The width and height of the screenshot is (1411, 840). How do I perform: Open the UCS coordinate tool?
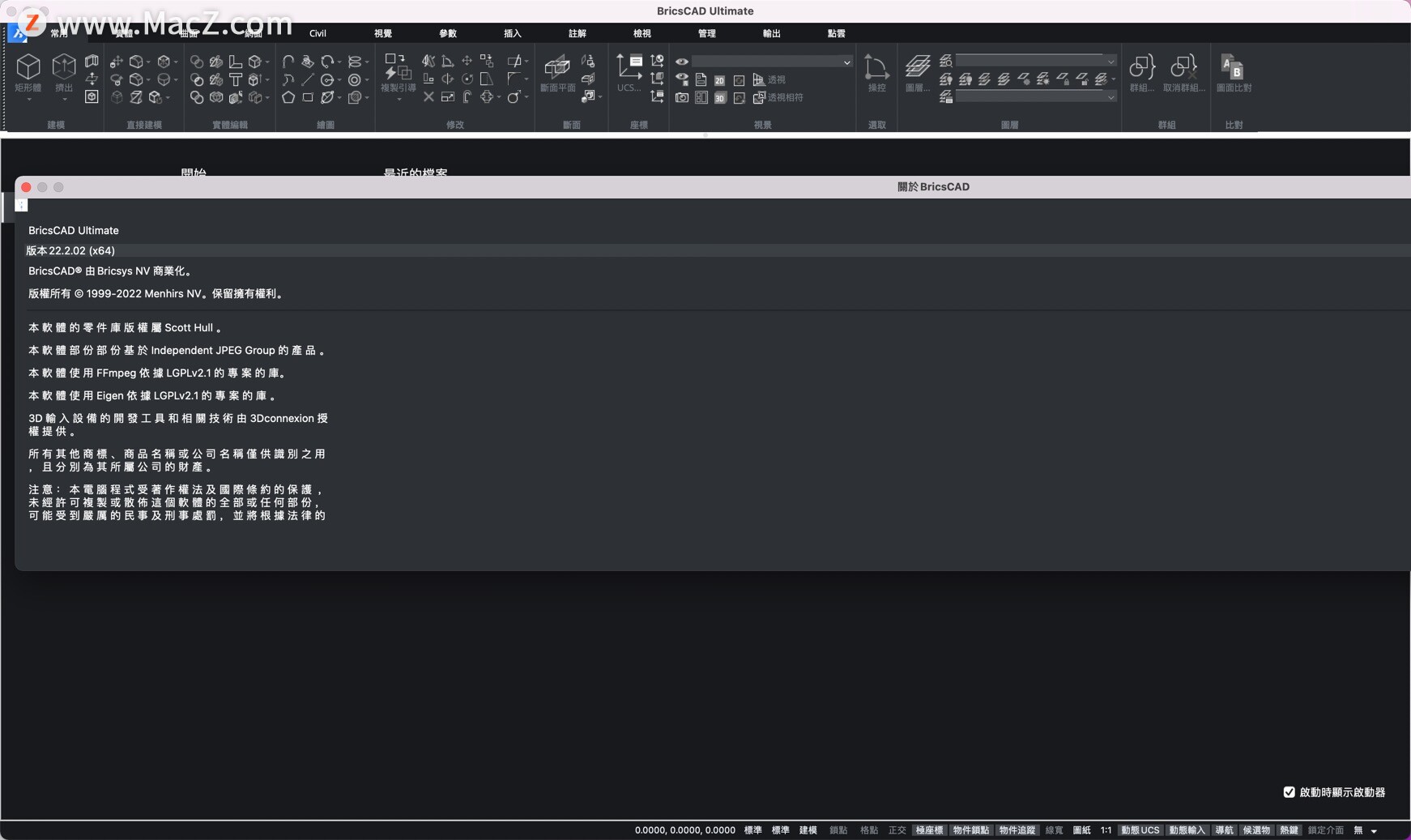tap(629, 72)
